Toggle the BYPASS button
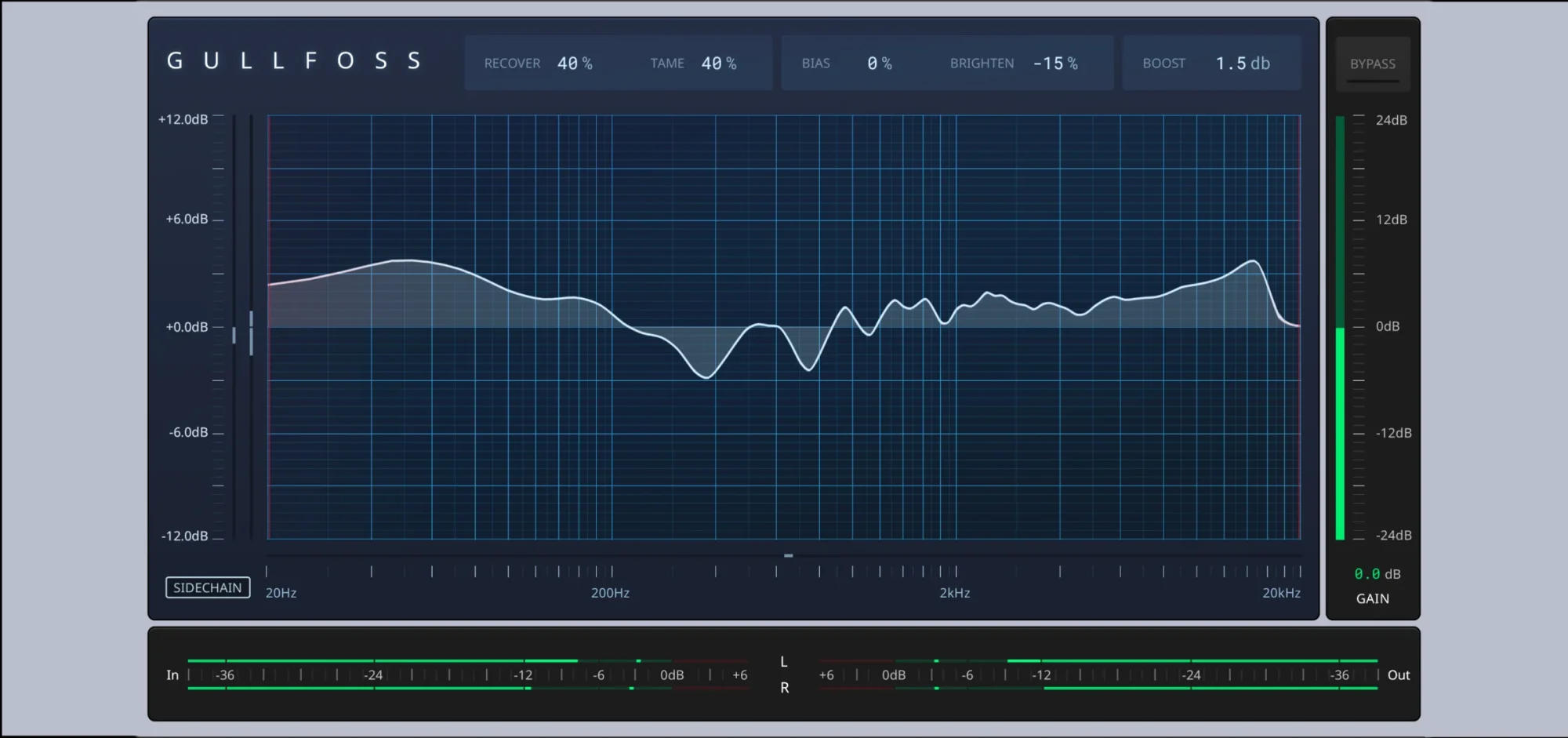 point(1372,64)
